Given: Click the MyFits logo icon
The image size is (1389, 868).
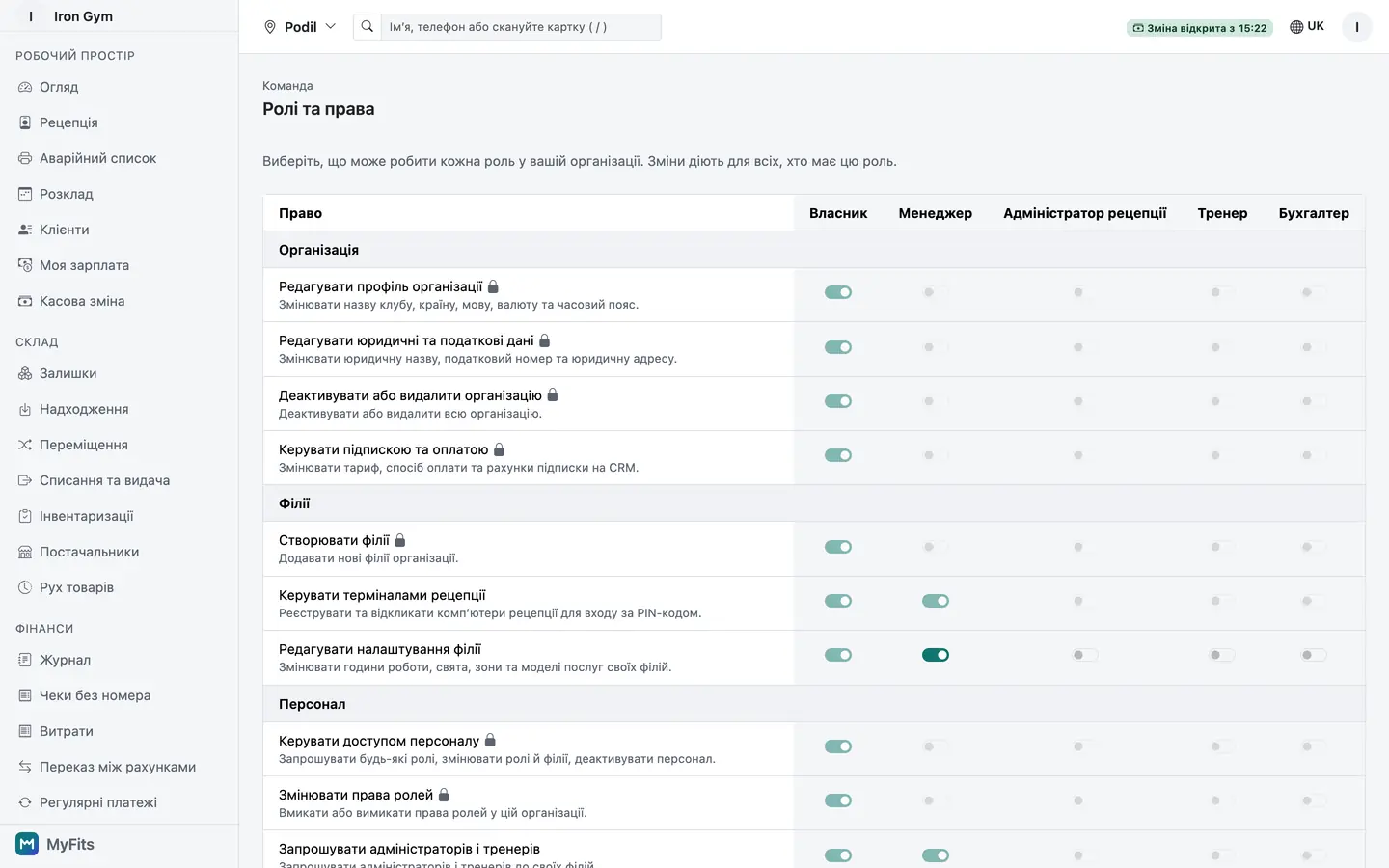Looking at the screenshot, I should [x=27, y=844].
